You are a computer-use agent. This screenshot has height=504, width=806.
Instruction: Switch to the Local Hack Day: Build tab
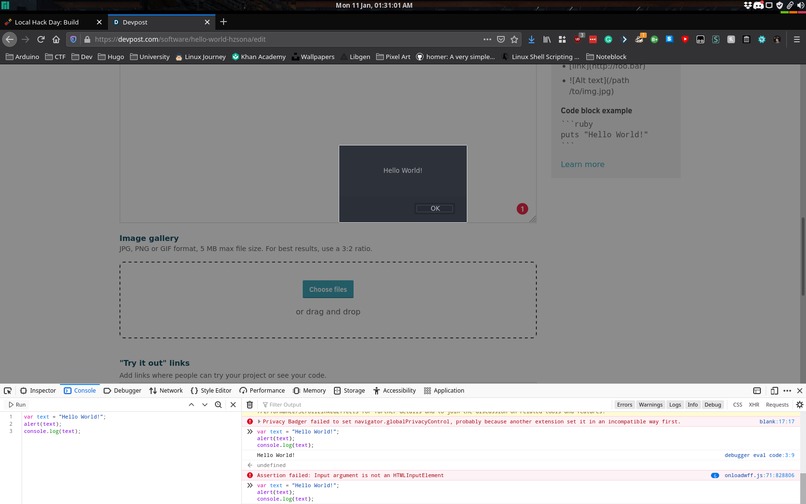(x=53, y=22)
